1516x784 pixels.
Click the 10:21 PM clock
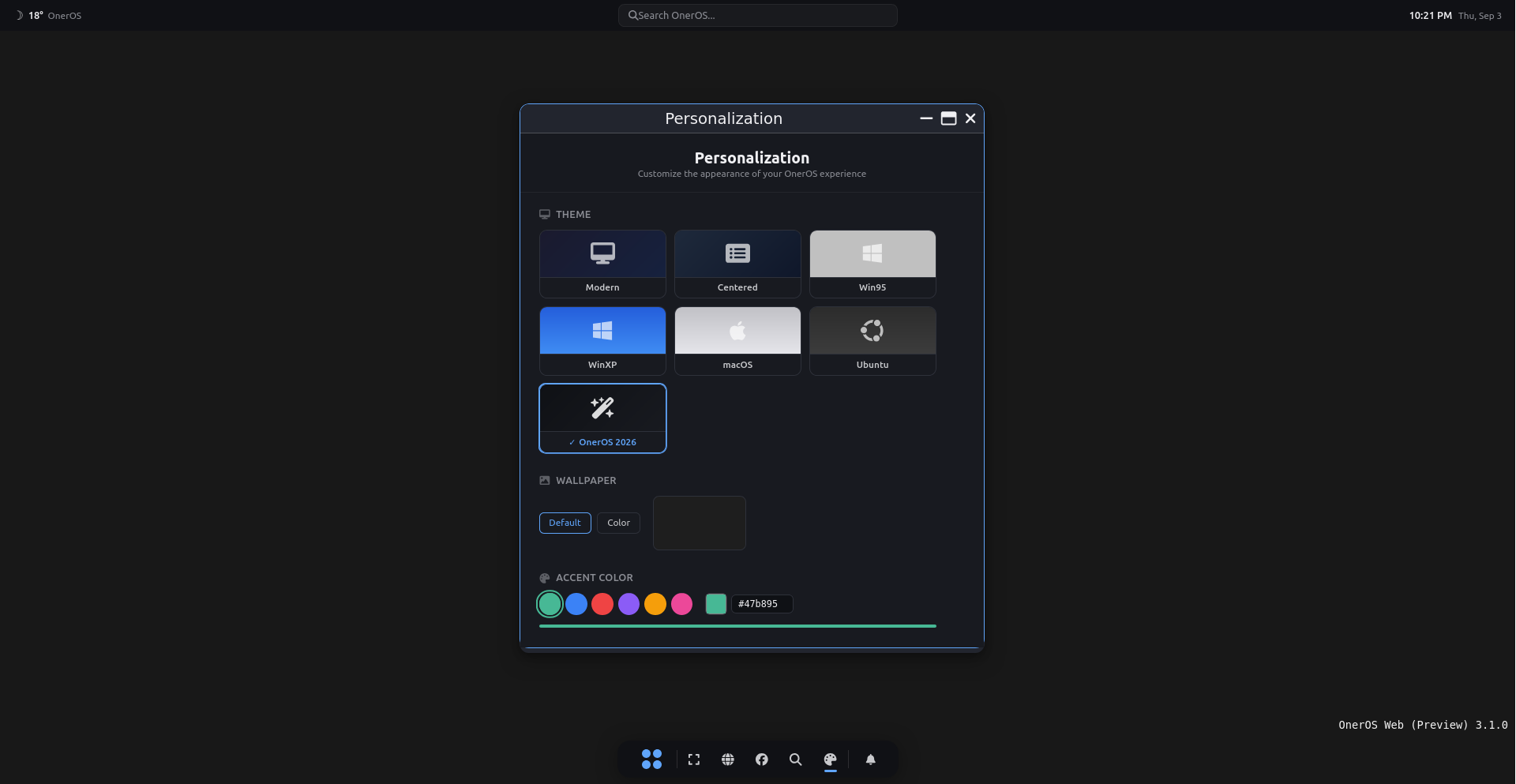1430,16
